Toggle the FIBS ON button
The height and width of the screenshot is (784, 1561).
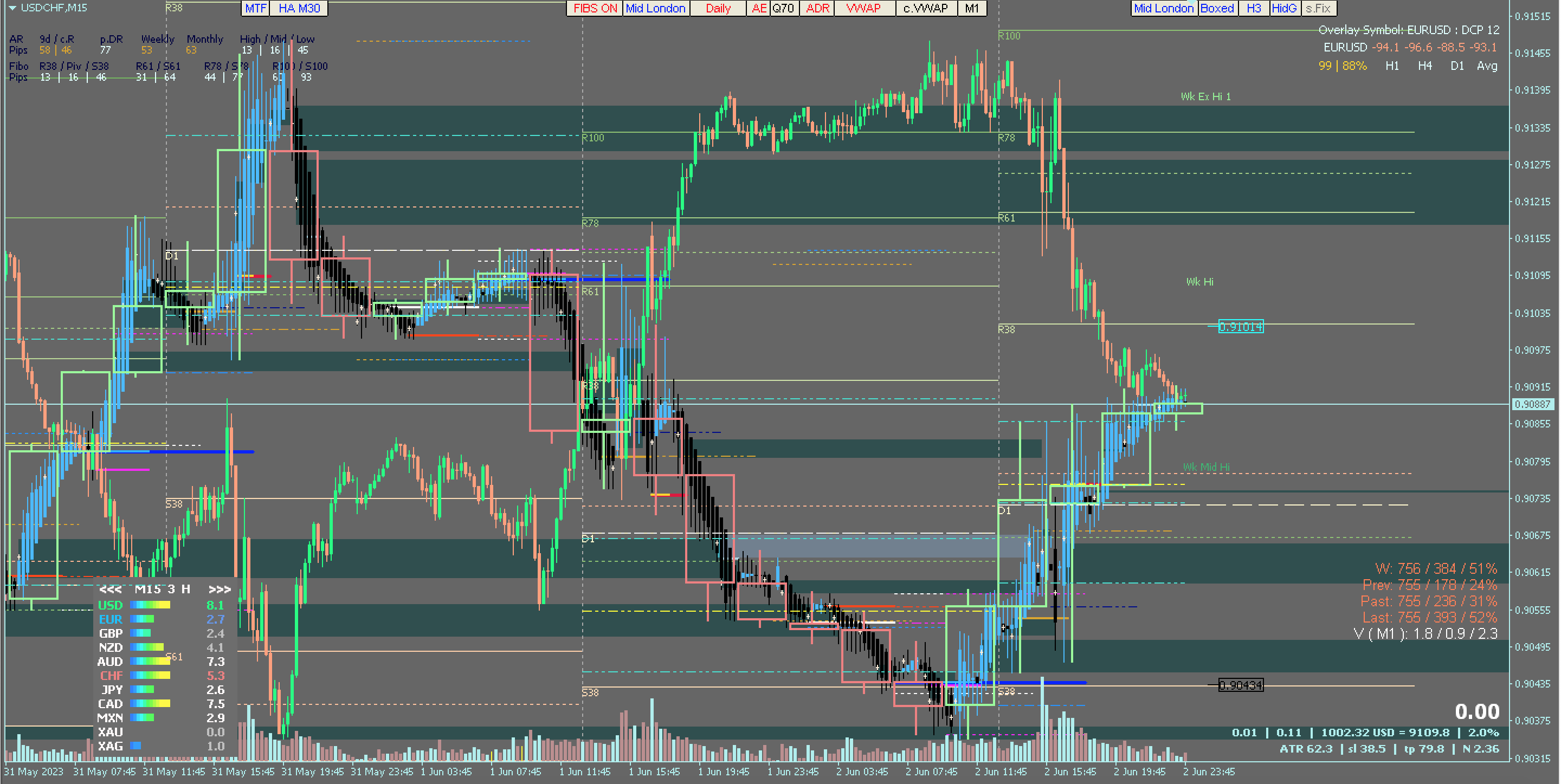[595, 9]
